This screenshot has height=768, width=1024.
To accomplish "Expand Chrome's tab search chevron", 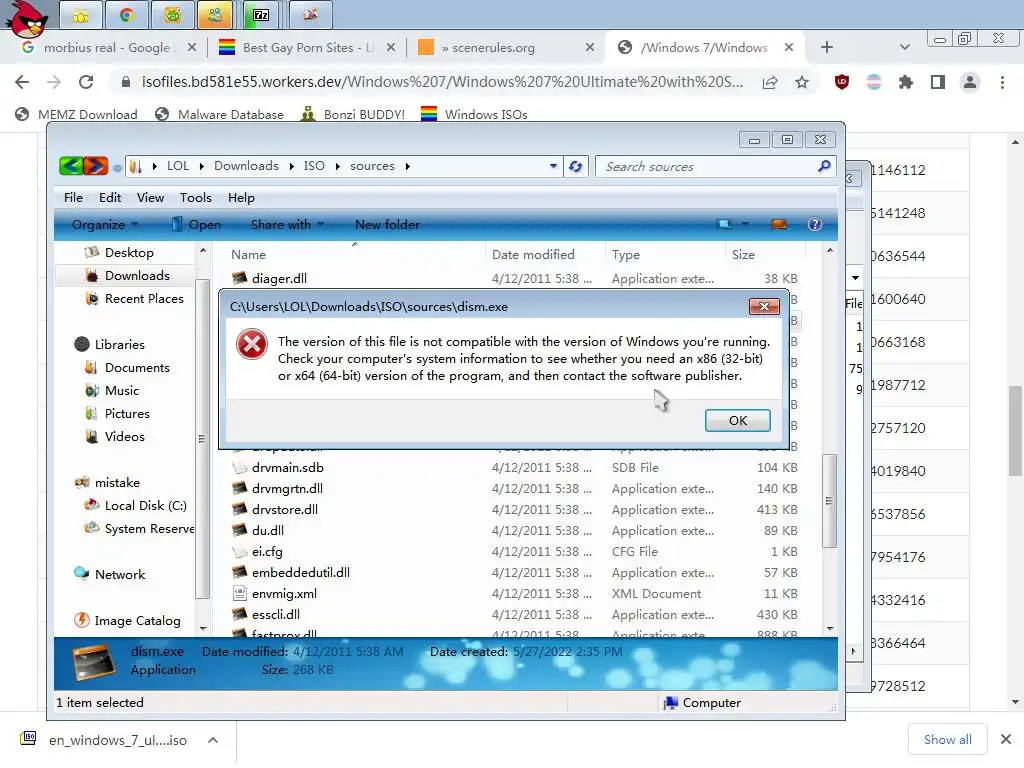I will 904,47.
